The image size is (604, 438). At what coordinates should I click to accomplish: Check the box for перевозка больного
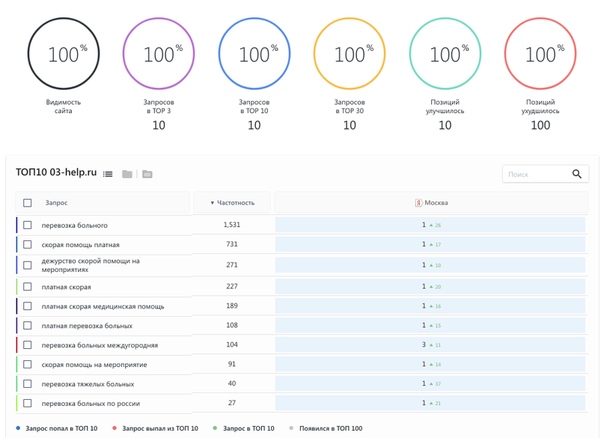pos(27,225)
